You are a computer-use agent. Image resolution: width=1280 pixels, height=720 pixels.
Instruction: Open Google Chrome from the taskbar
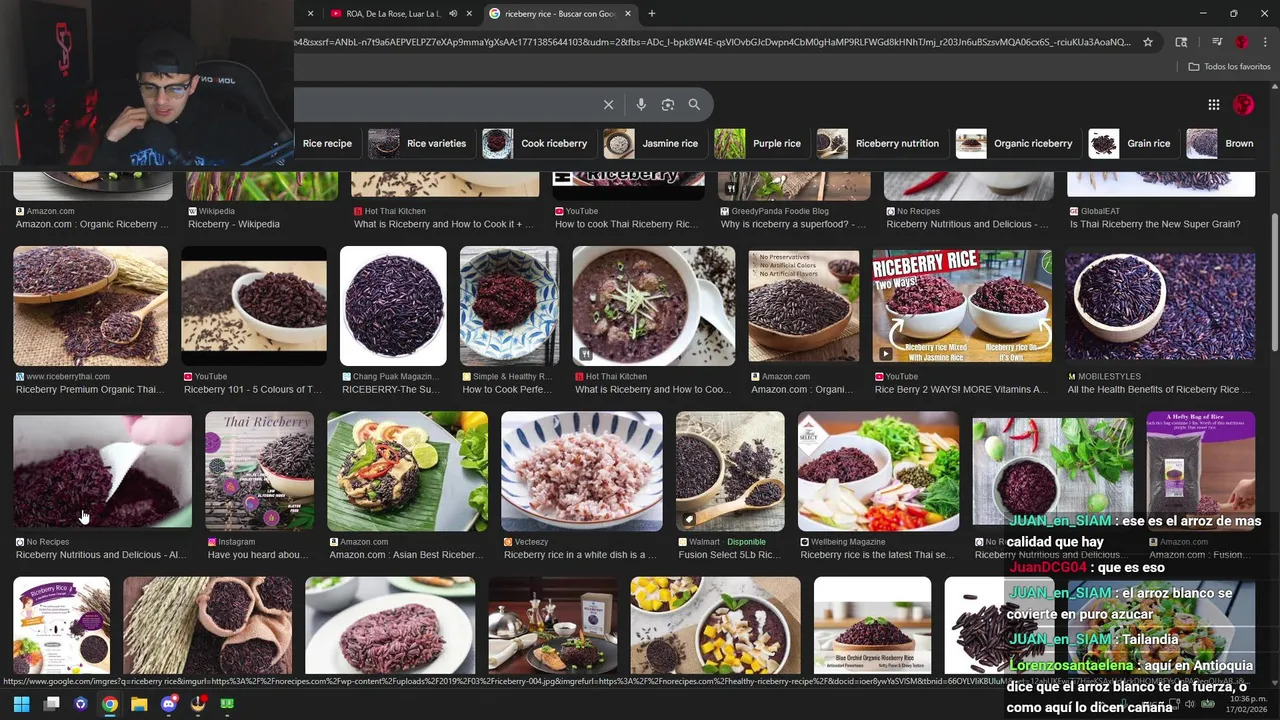[x=110, y=704]
